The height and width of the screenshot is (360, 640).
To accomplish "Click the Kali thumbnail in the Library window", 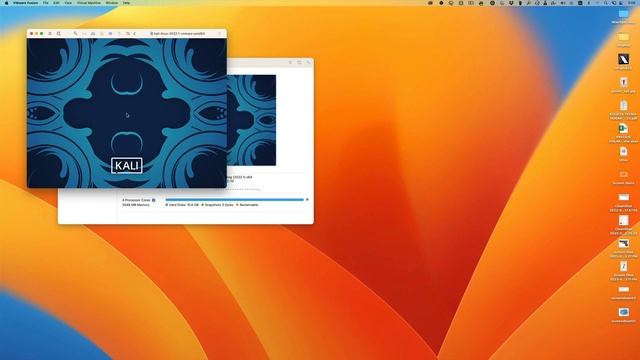I will (251, 120).
